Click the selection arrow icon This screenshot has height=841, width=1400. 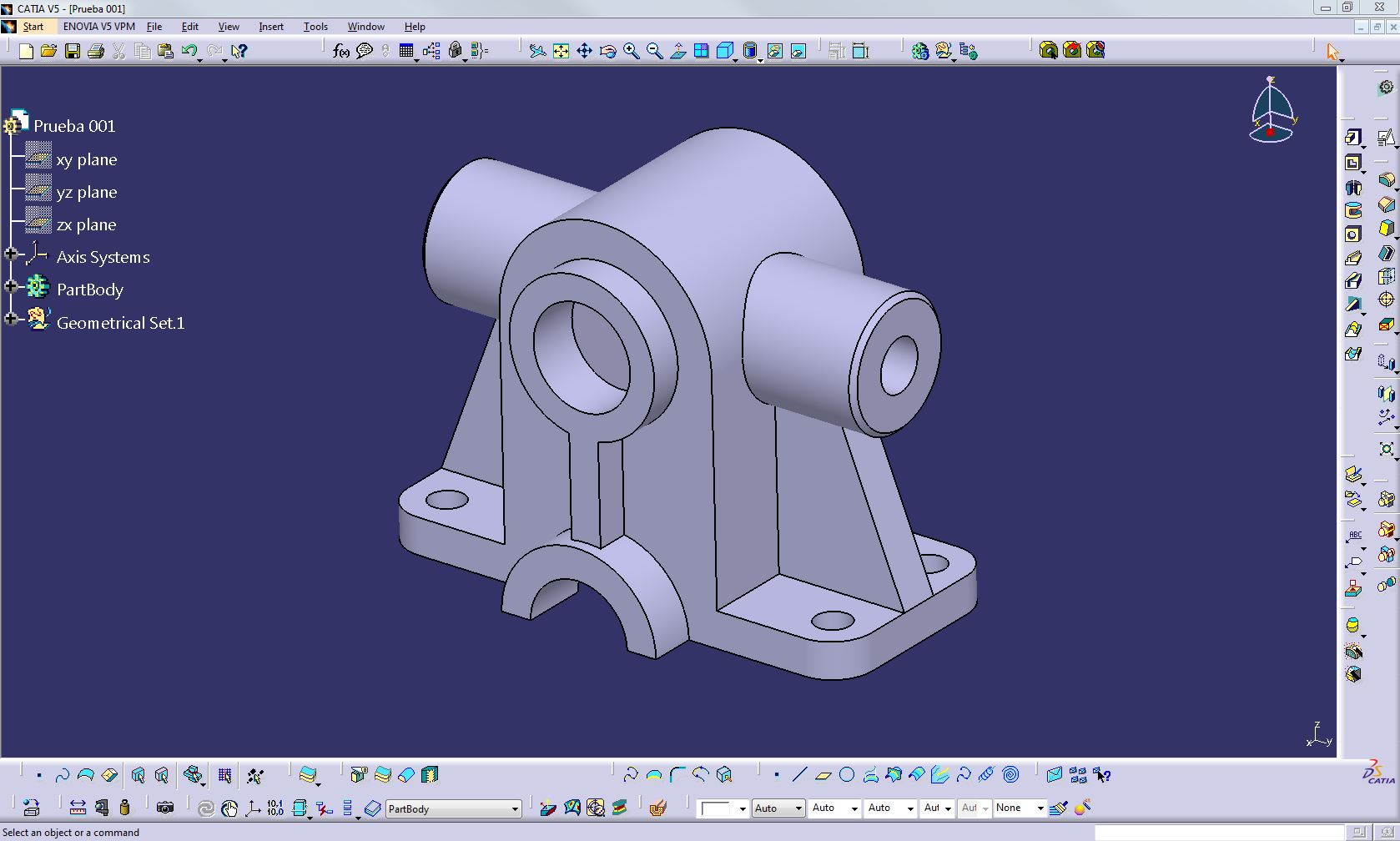[x=1332, y=52]
